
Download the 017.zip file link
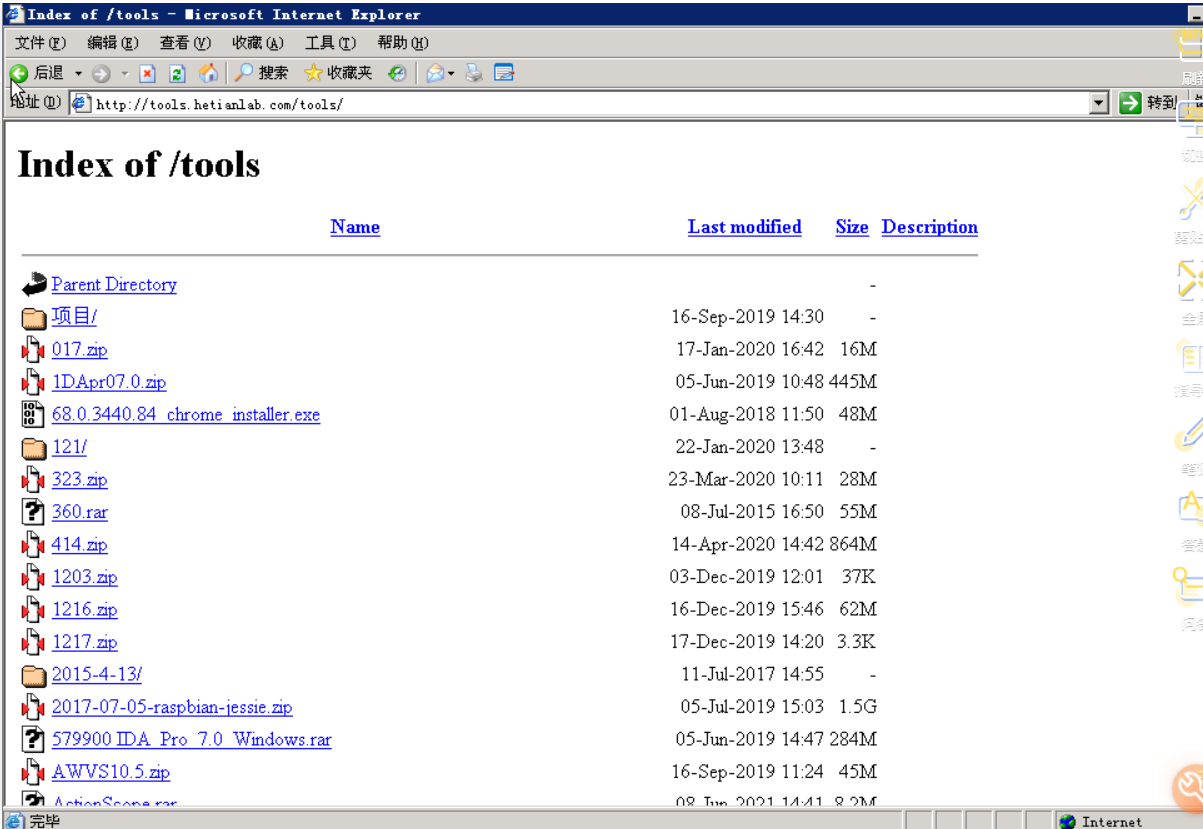(80, 350)
